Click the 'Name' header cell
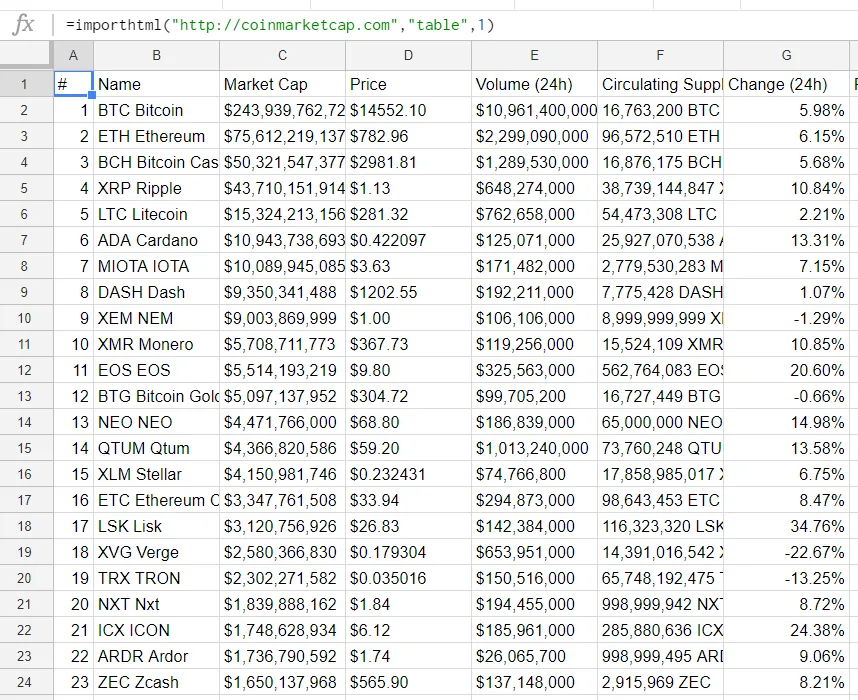This screenshot has width=858, height=700. (156, 84)
